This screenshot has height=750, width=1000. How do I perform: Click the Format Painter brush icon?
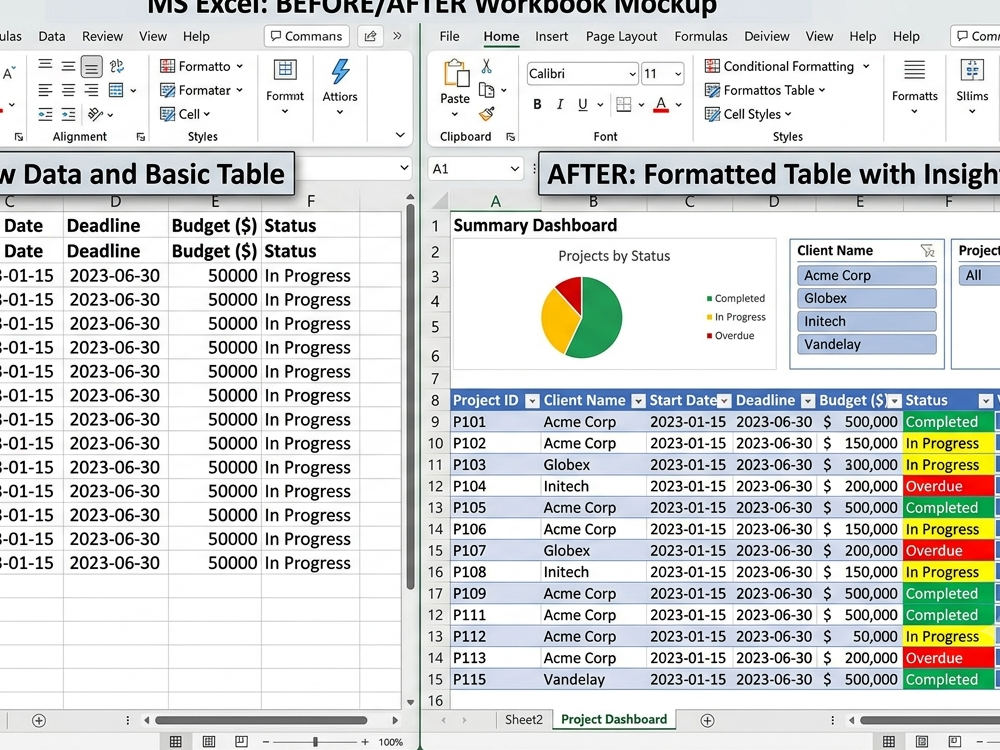pos(487,114)
